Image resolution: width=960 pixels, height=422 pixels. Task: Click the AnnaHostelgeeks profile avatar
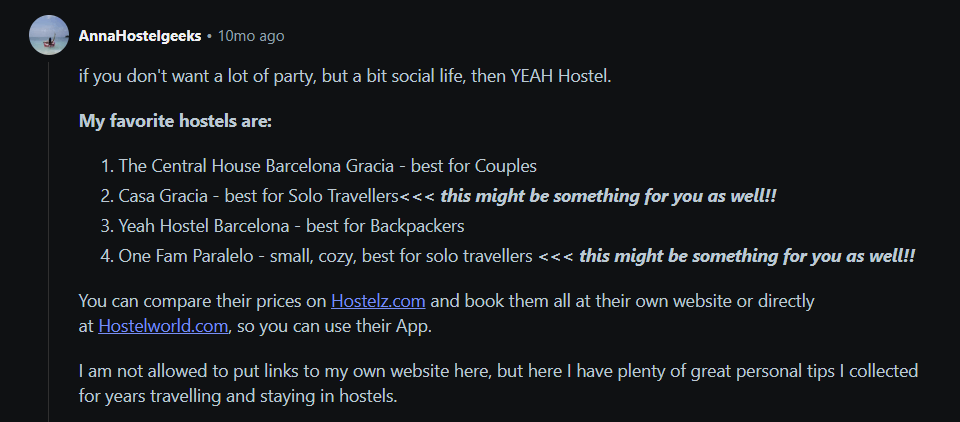pyautogui.click(x=49, y=36)
